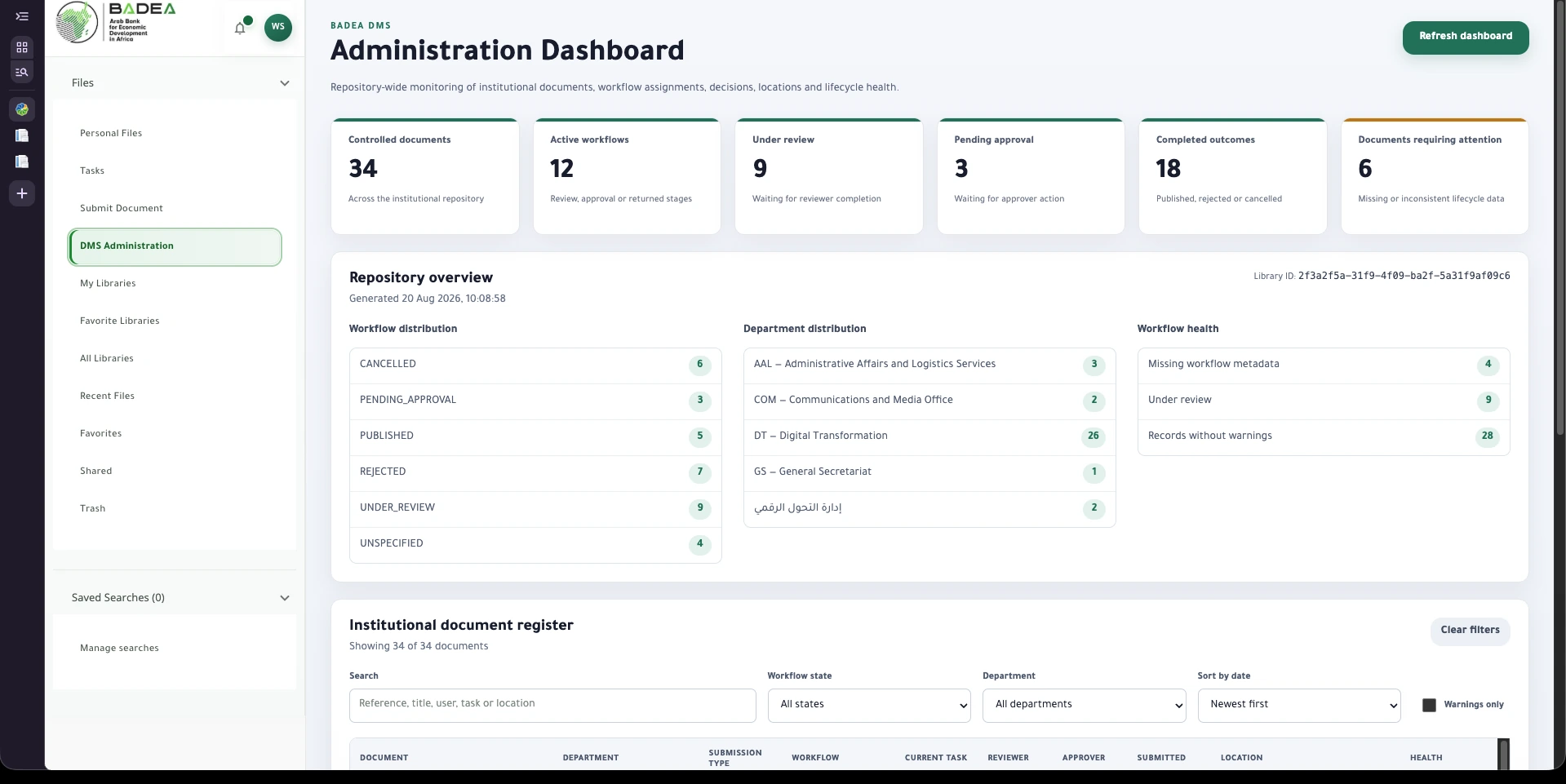Open document icon right above the plus button
Viewport: 1566px width, 784px height.
click(22, 162)
